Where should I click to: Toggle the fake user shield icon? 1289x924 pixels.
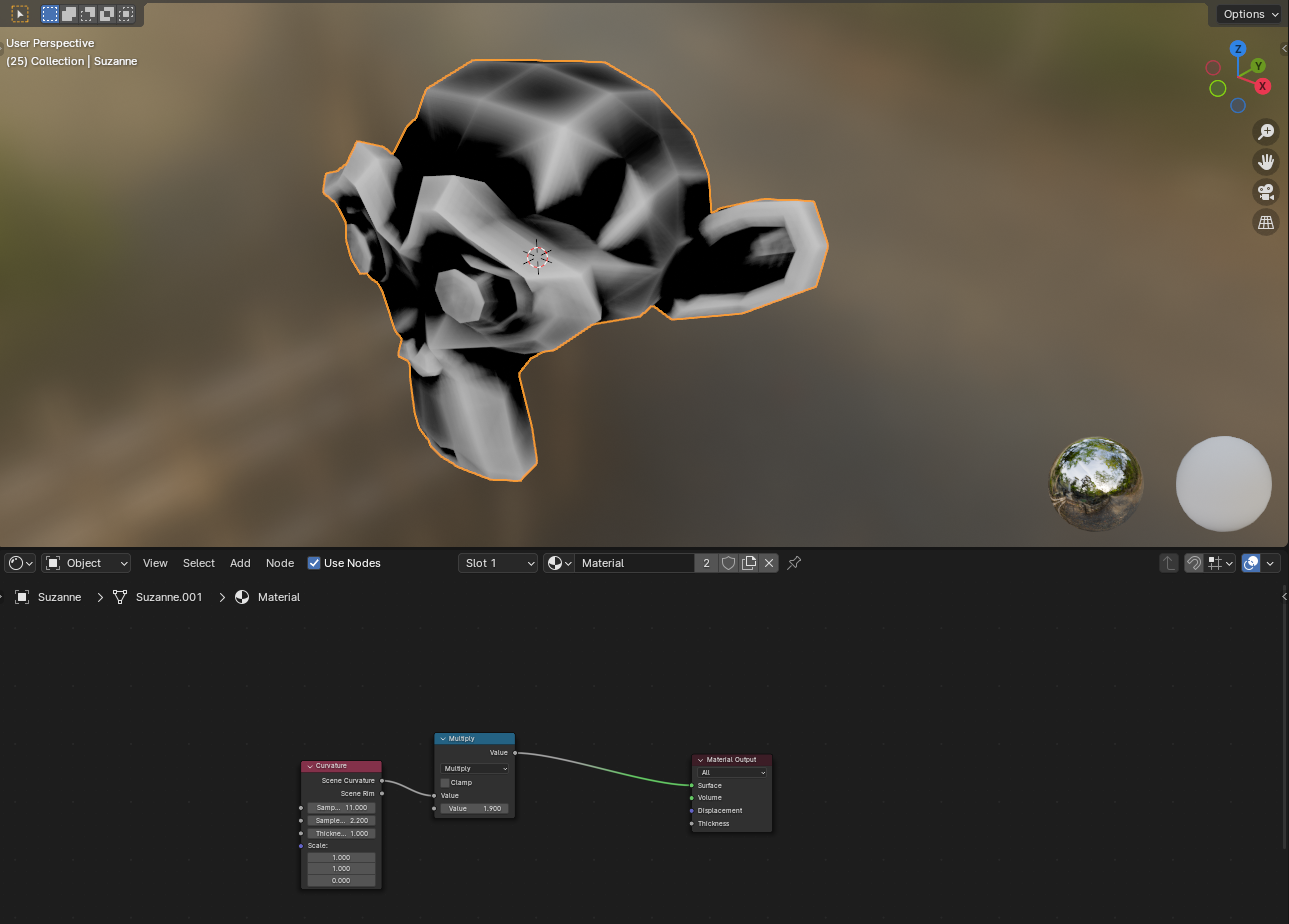click(728, 563)
